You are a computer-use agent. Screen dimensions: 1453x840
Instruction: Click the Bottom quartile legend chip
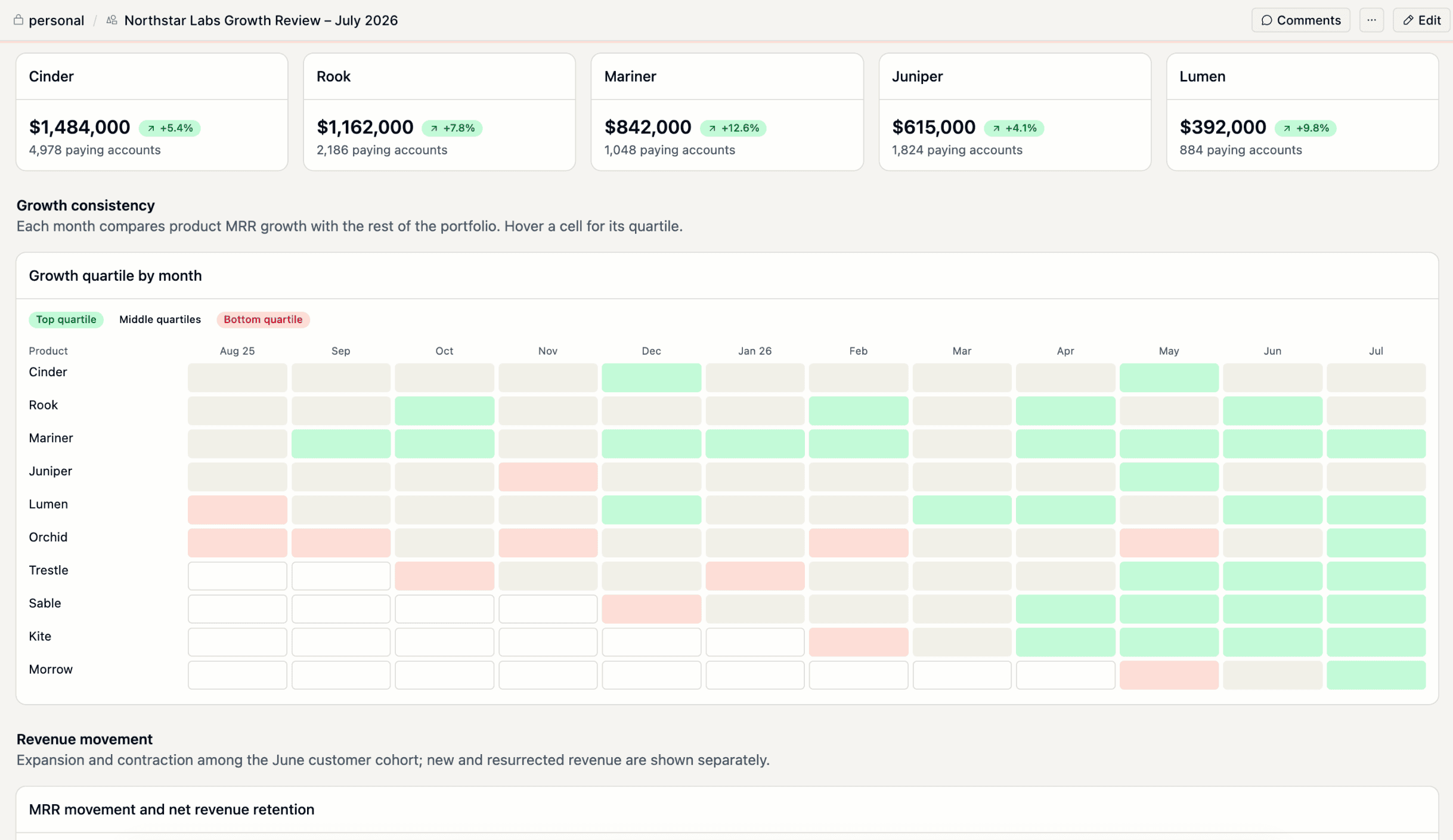[263, 320]
